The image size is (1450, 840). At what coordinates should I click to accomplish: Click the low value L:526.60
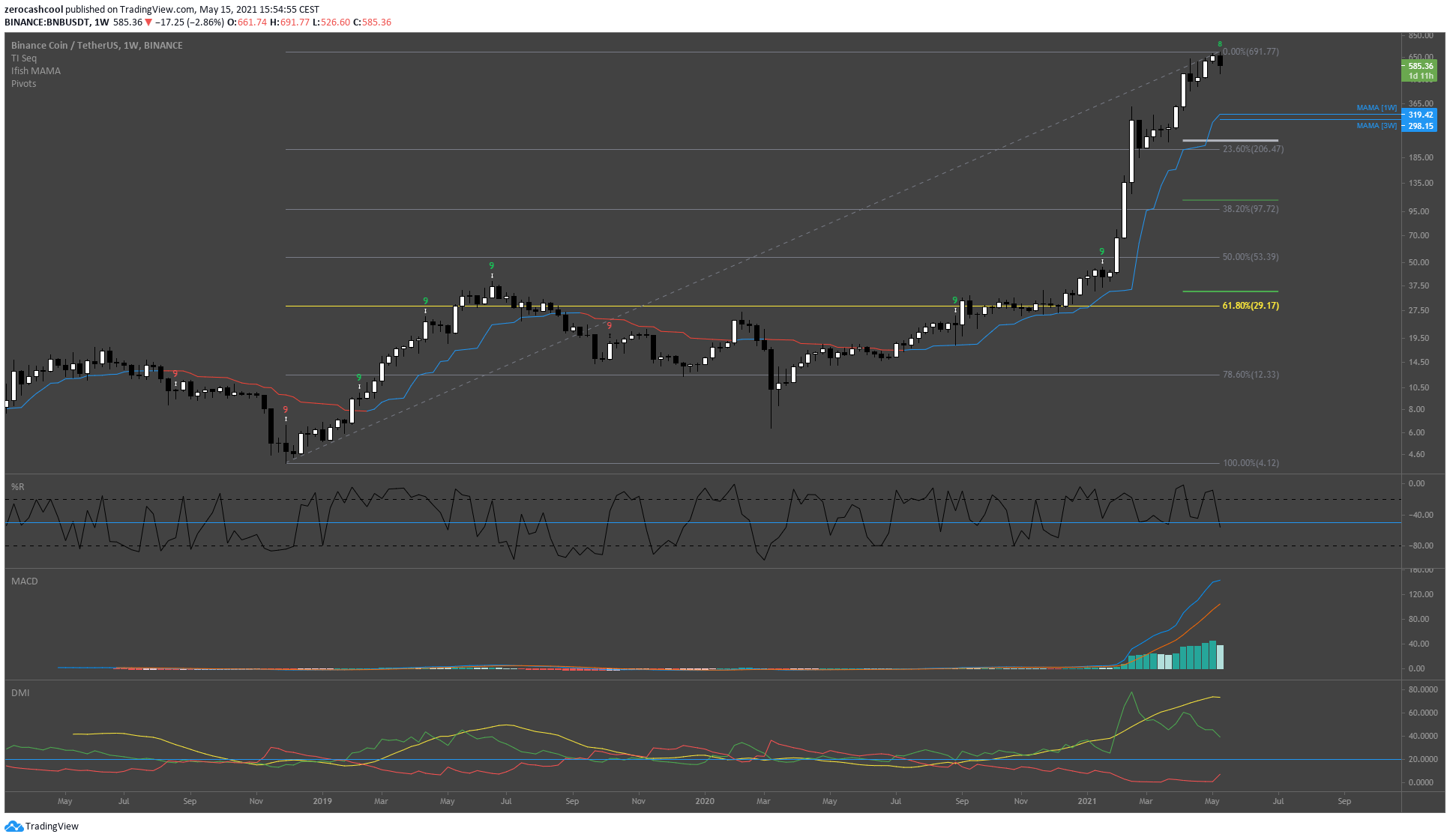pos(331,22)
